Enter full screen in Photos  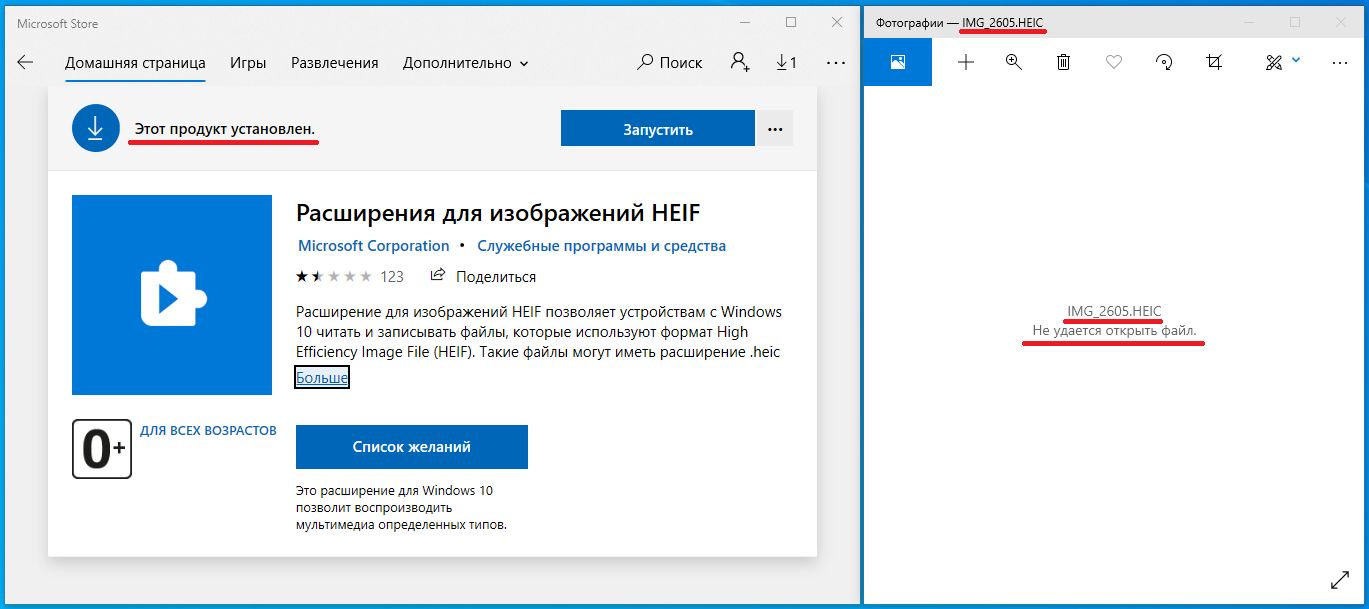click(1341, 580)
